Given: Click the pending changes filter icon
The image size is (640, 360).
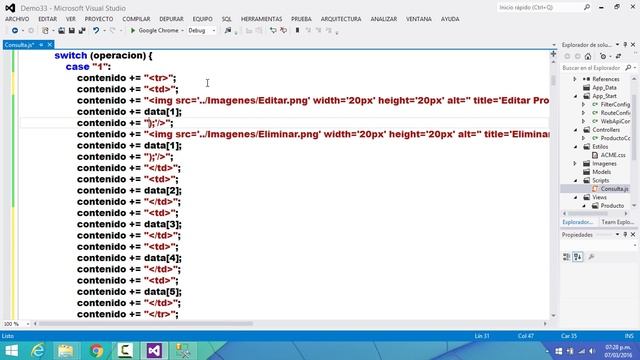Looking at the screenshot, I should click(x=603, y=56).
